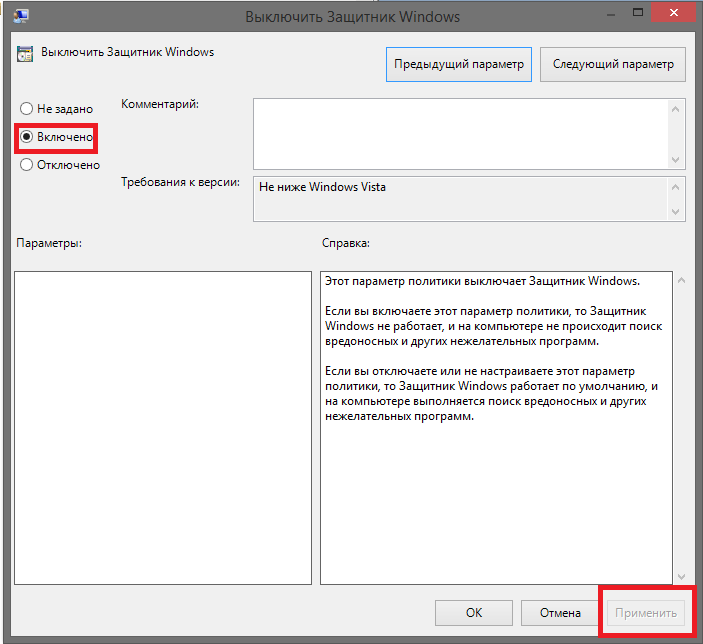Click the "Выключить Защитник Windows" heading label
Viewport: 703px width, 644px height.
128,52
